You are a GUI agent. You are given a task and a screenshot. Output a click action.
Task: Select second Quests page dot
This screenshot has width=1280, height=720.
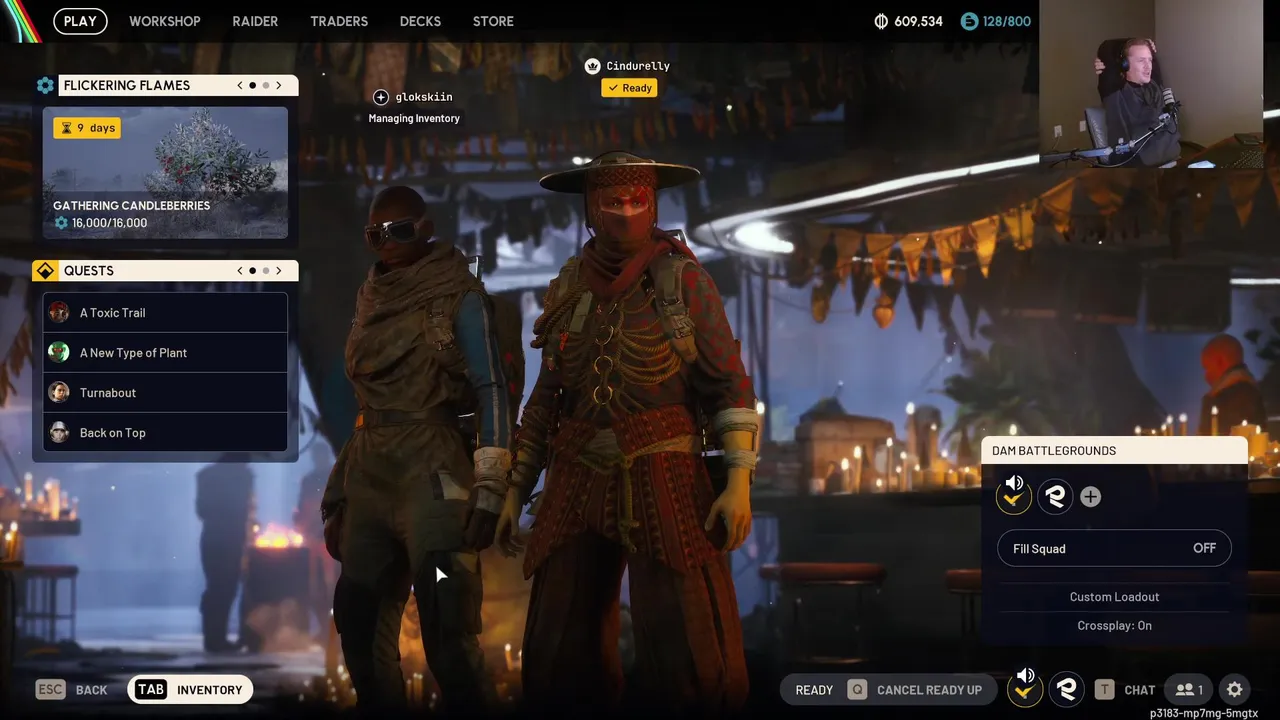click(x=266, y=271)
